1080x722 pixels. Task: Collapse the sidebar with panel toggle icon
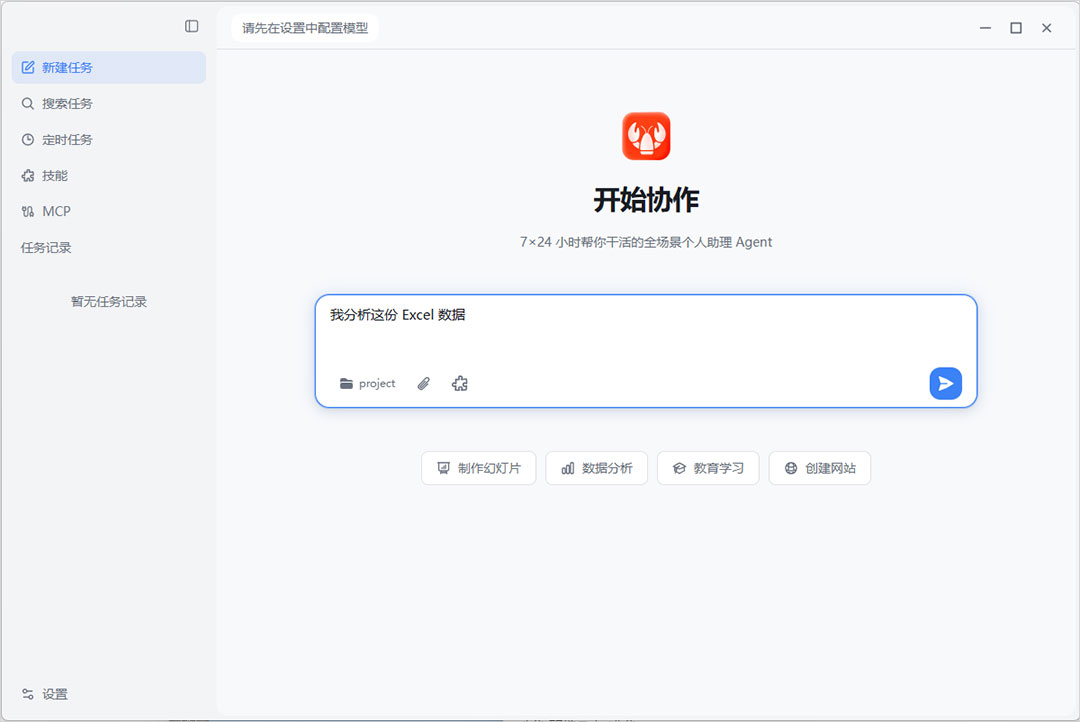click(191, 26)
